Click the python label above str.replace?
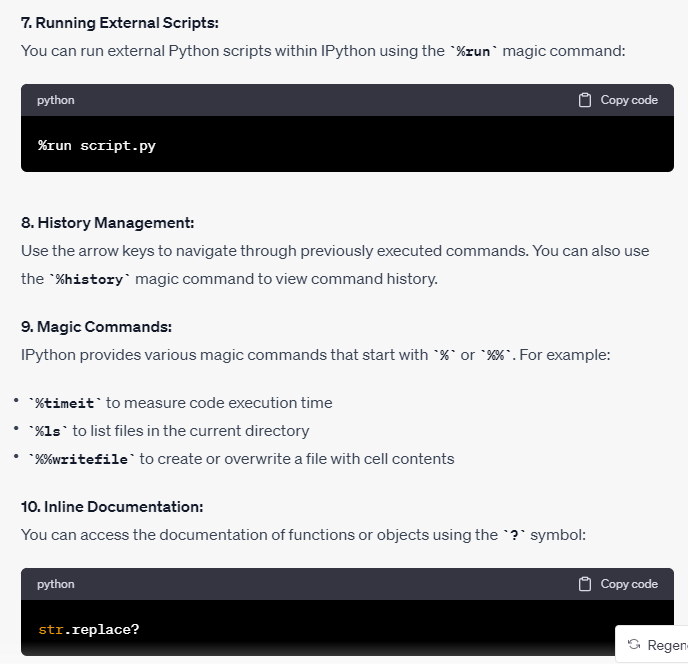The width and height of the screenshot is (688, 664). tap(56, 584)
